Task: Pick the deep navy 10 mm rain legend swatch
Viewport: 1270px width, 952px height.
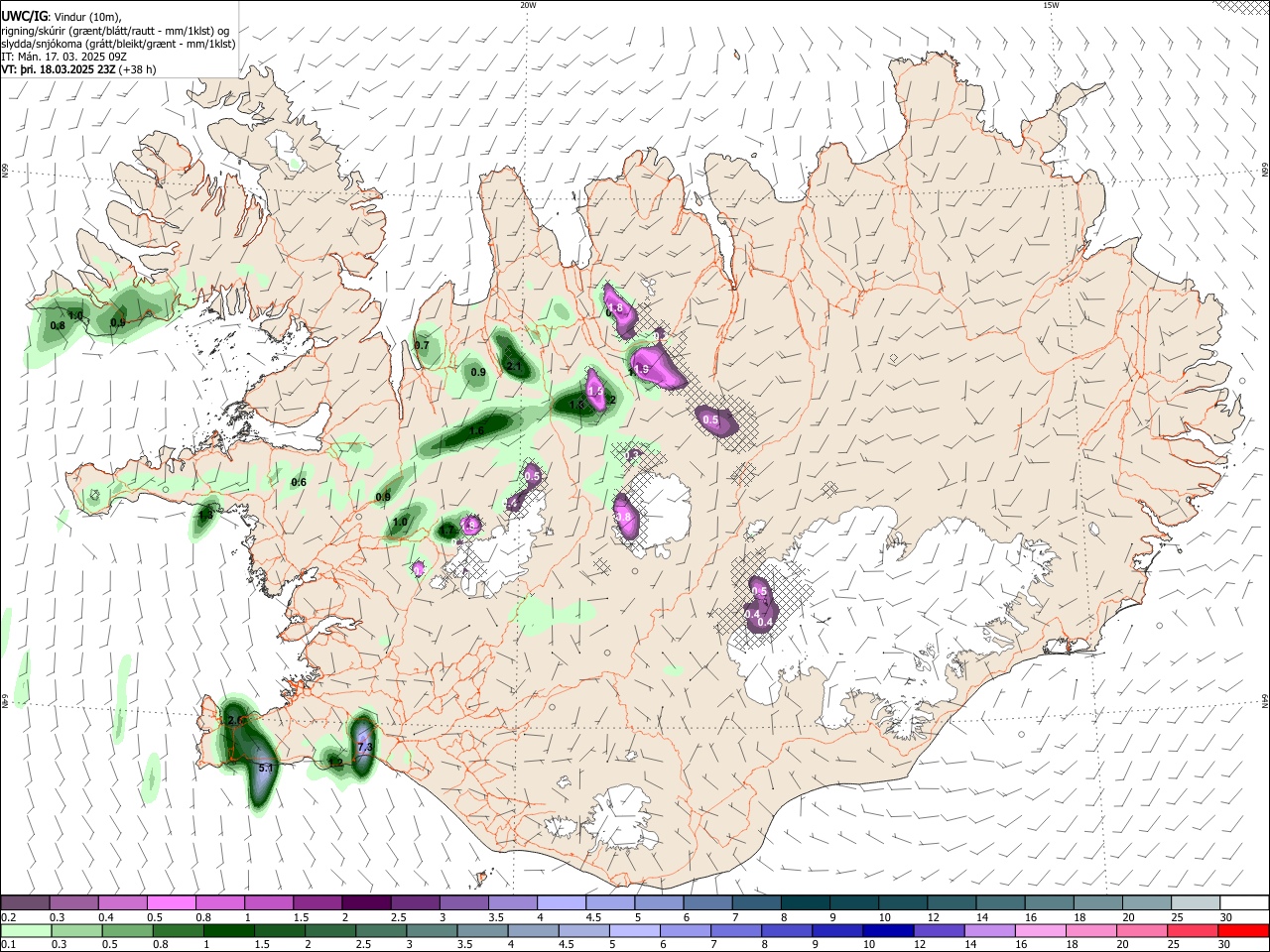Action: coord(889,930)
